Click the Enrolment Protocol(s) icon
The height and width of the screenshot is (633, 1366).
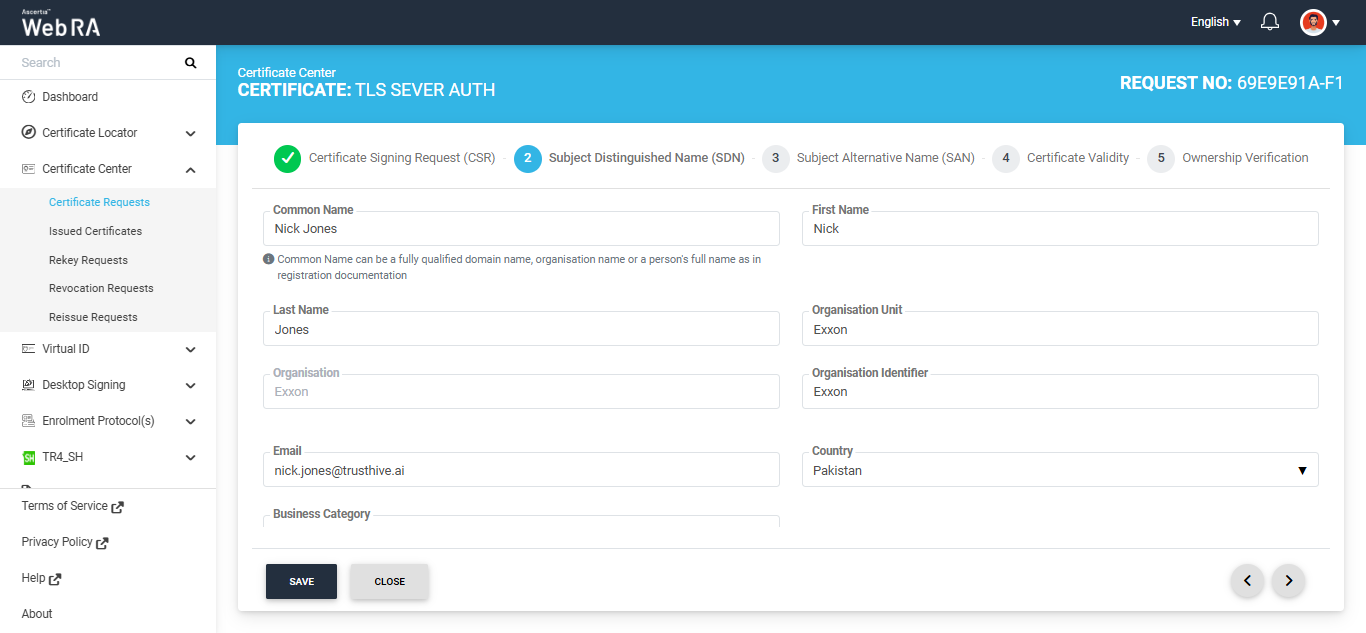point(29,421)
